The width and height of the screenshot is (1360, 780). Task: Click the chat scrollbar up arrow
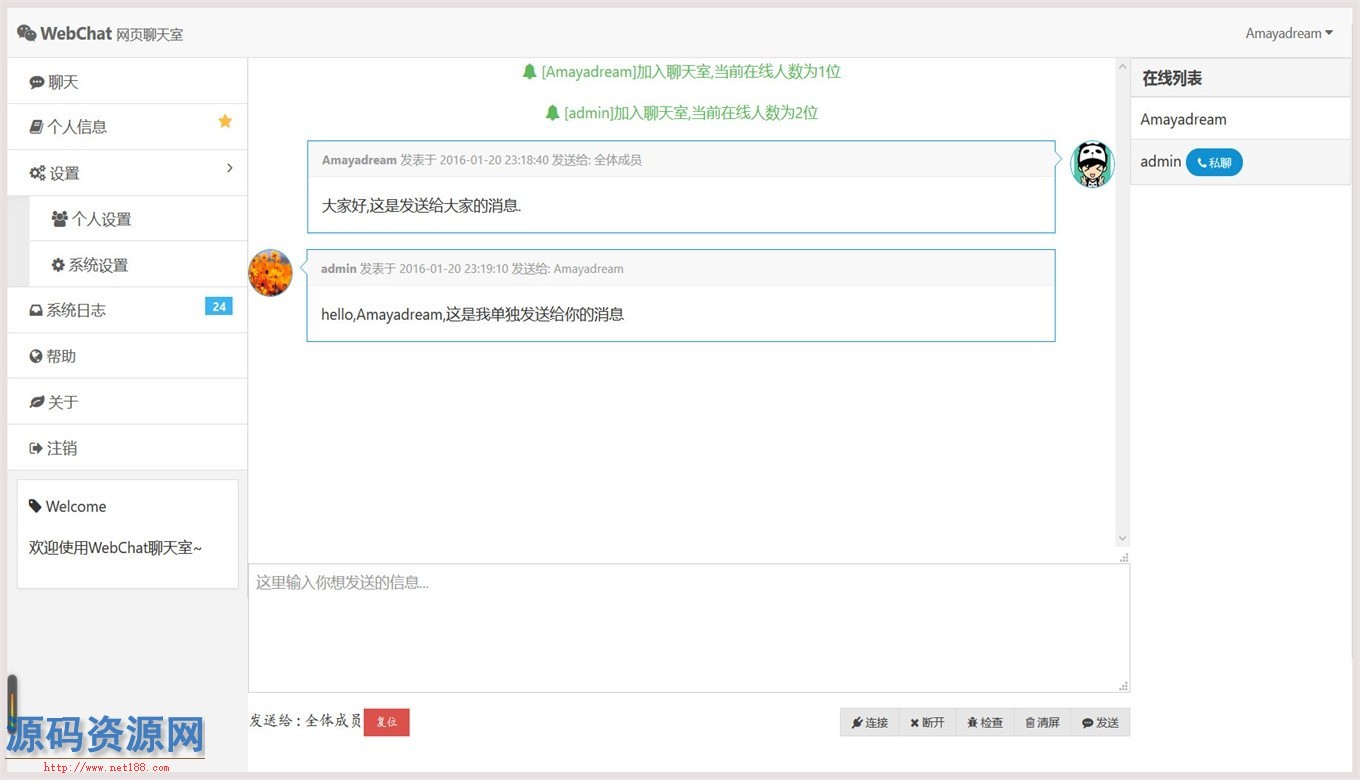point(1122,67)
